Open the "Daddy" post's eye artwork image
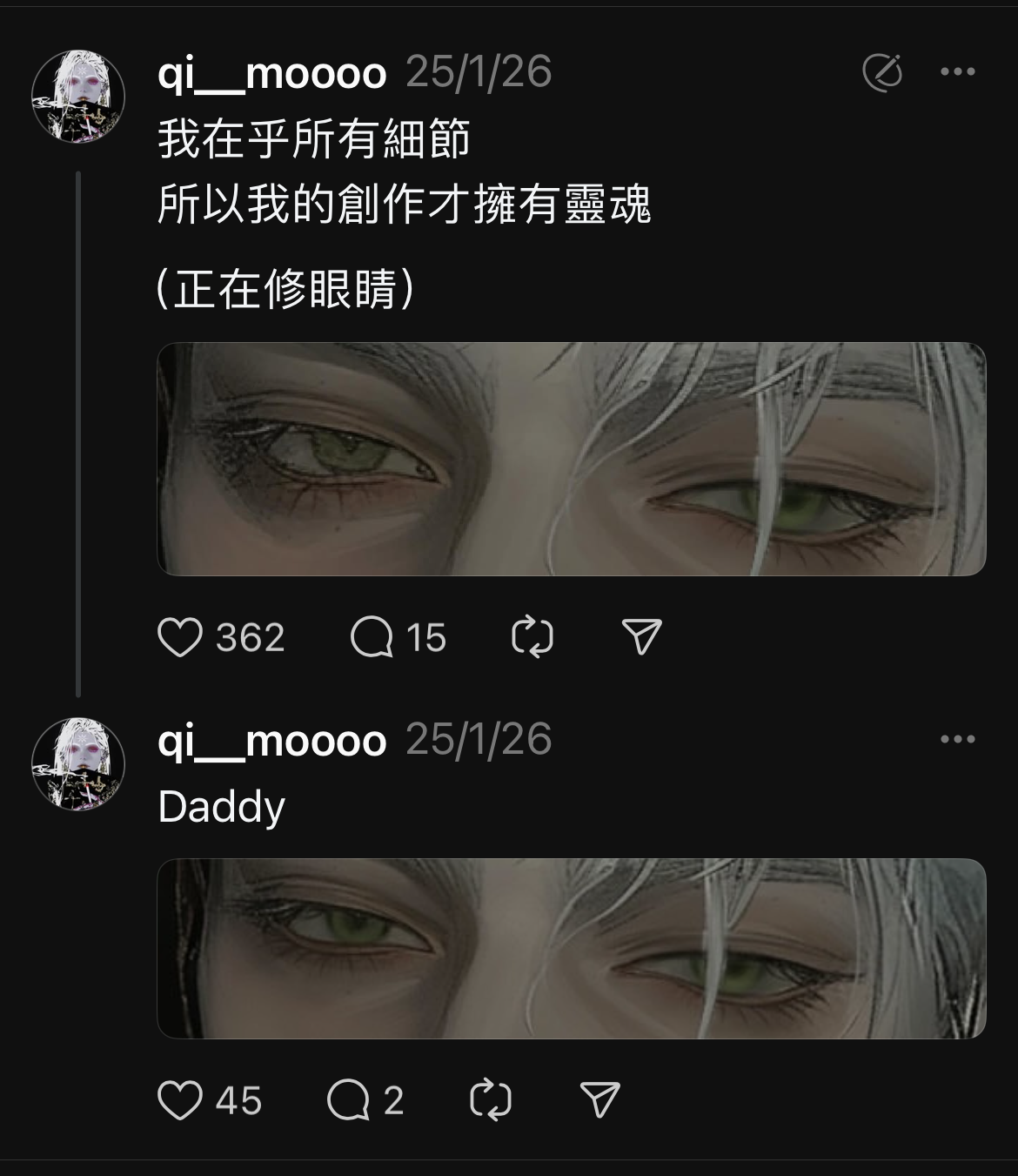The image size is (1018, 1176). 572,949
